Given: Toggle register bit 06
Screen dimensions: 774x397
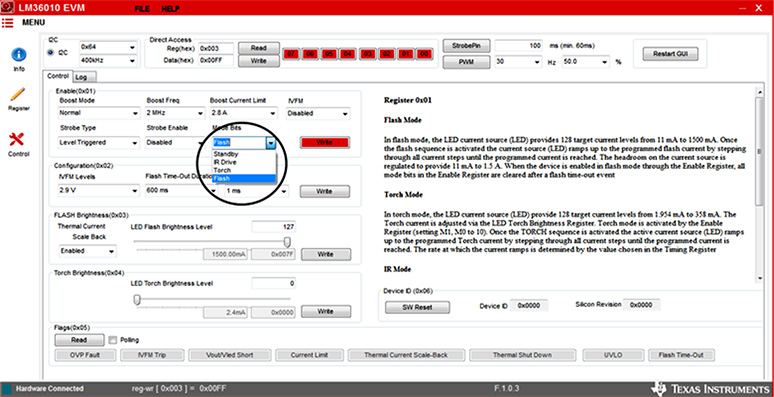Looking at the screenshot, I should (x=310, y=54).
